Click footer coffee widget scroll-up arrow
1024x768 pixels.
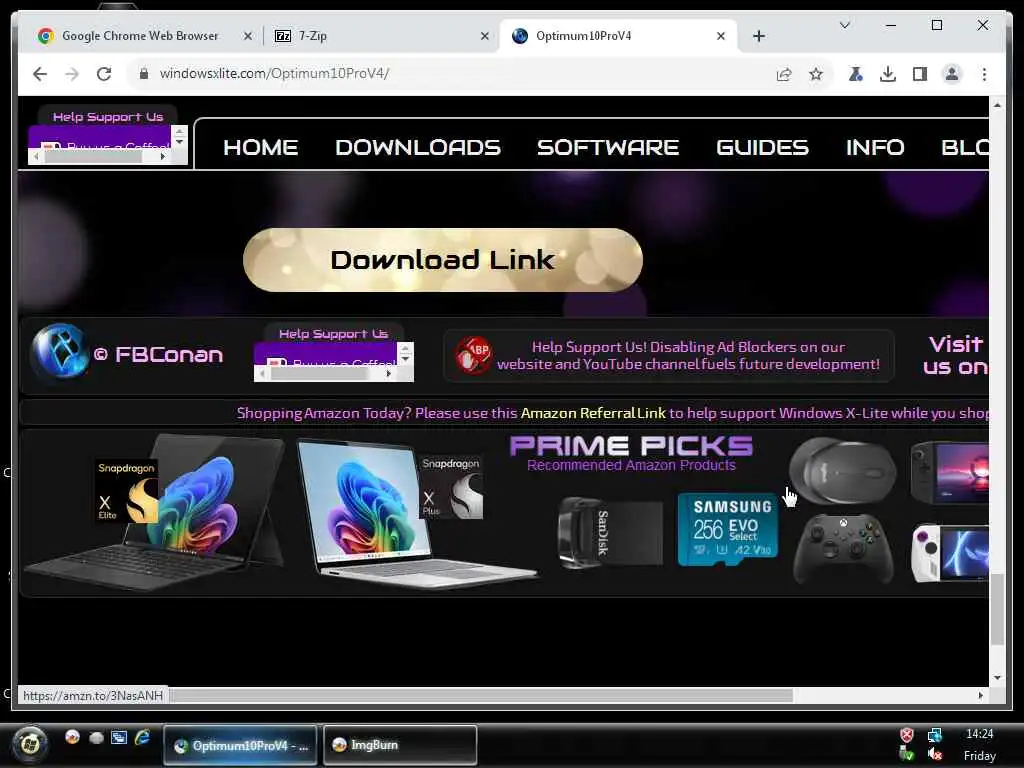[406, 348]
